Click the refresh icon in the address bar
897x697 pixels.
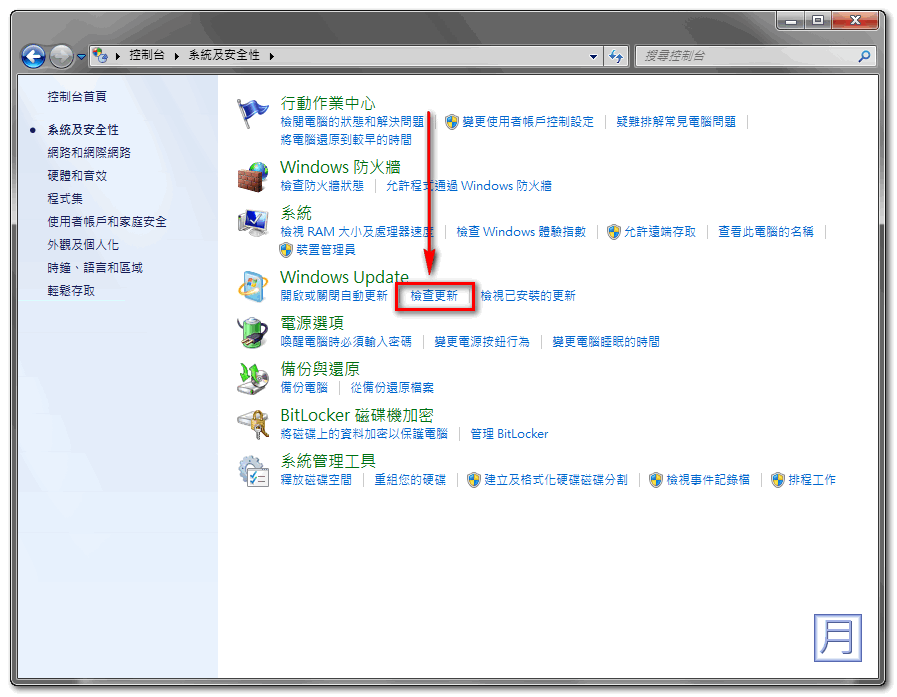(x=617, y=56)
